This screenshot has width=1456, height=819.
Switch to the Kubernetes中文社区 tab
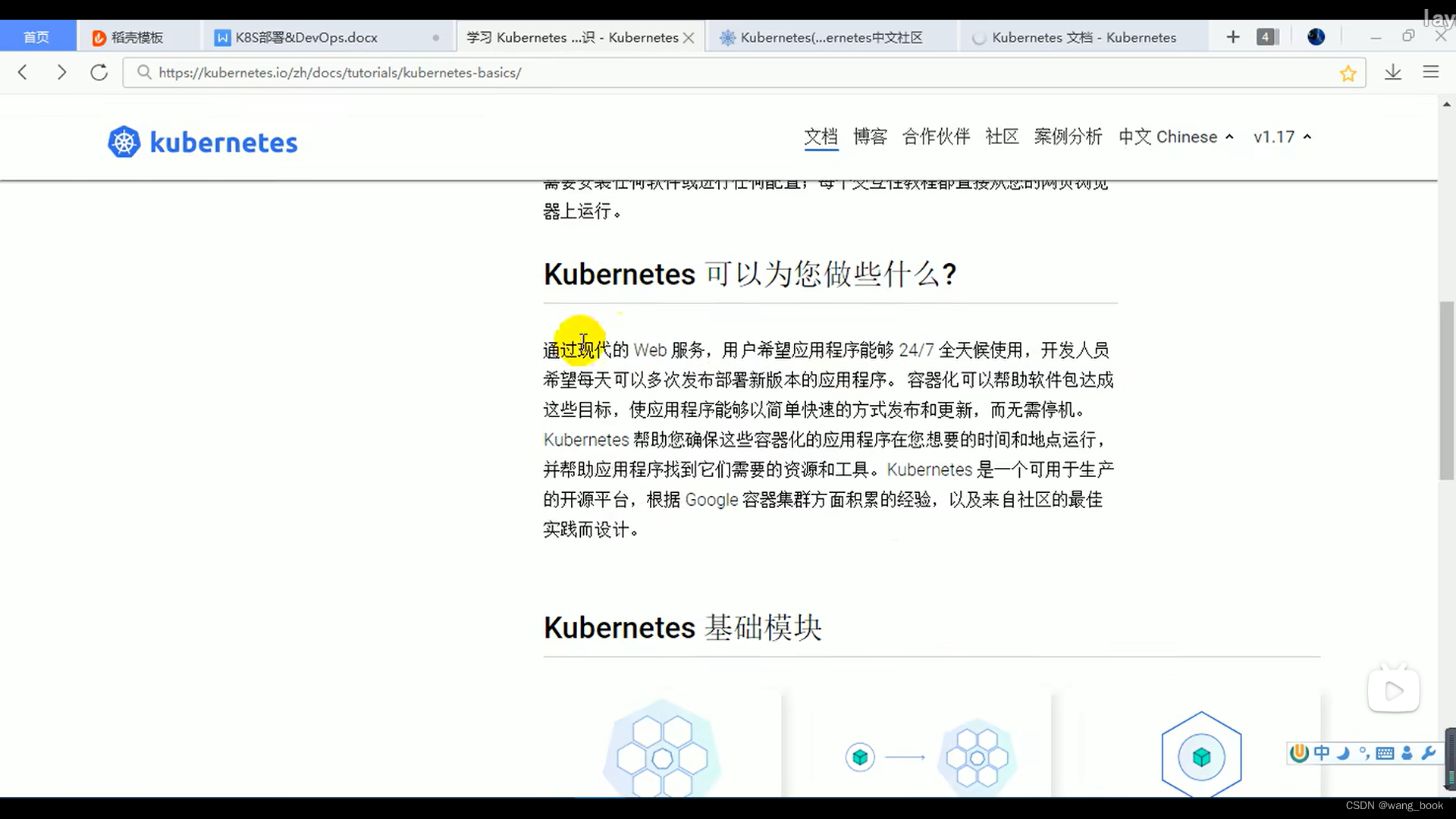point(830,37)
